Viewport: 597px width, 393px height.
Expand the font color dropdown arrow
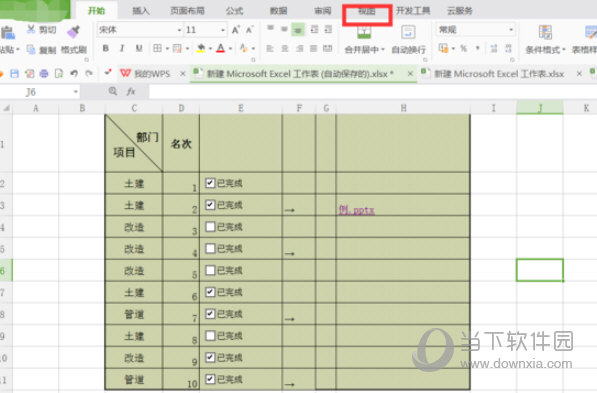coord(230,49)
